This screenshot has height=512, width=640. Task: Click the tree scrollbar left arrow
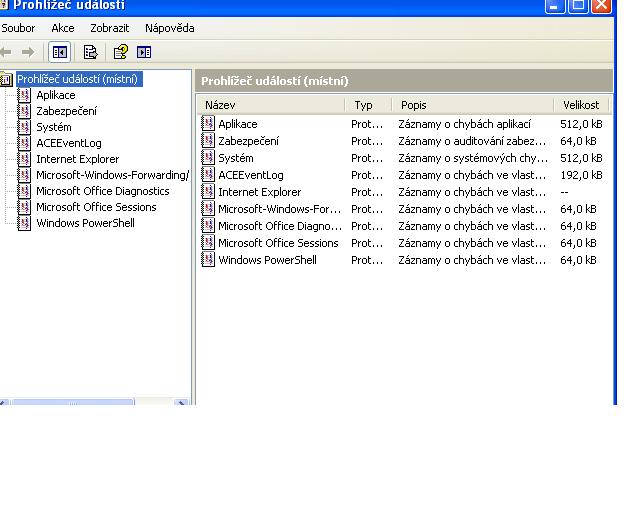click(x=4, y=402)
